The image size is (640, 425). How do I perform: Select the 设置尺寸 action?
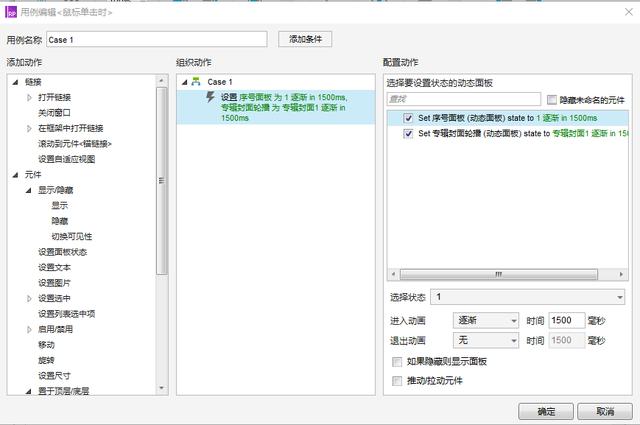tap(54, 376)
